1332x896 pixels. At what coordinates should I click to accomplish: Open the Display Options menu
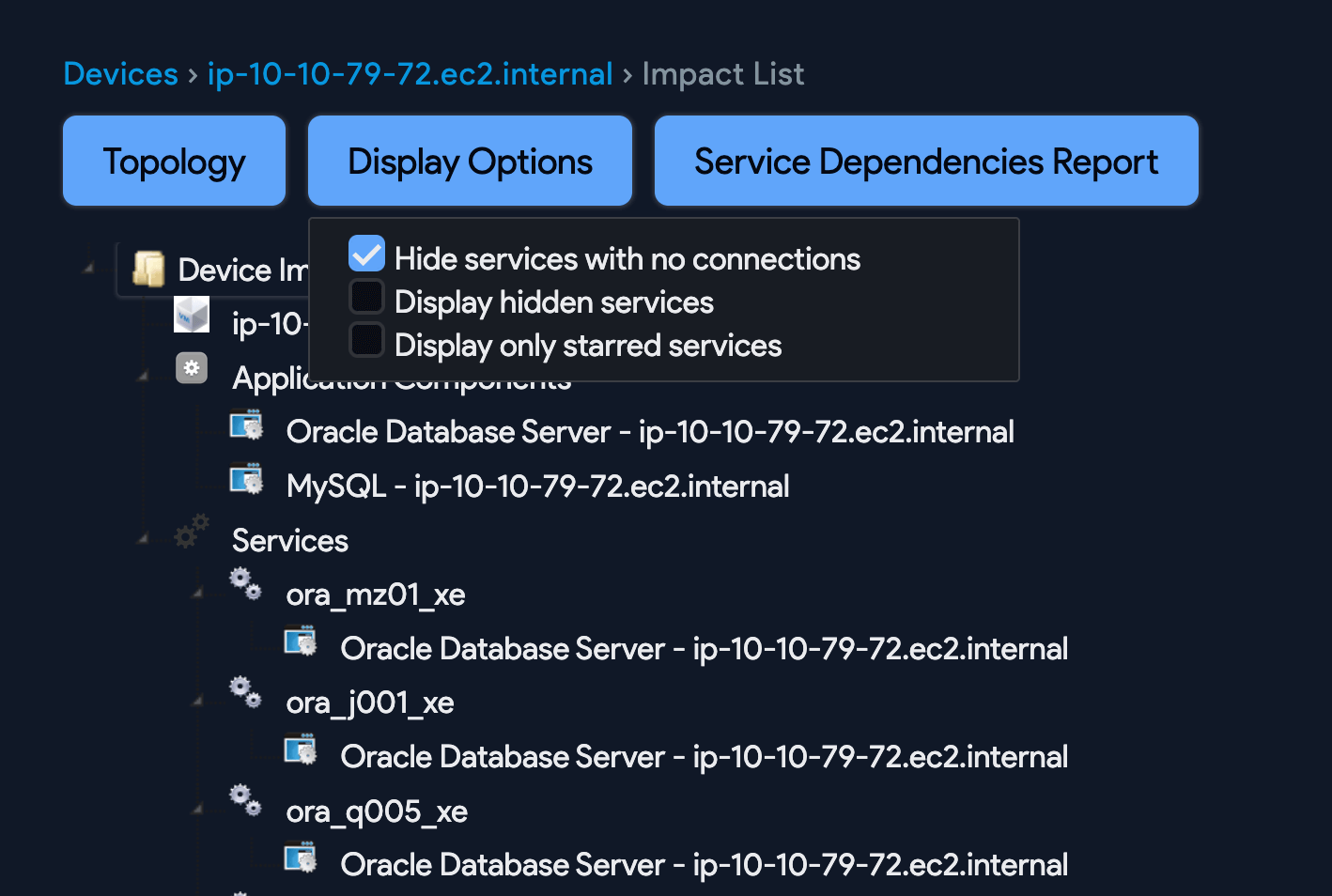[x=470, y=161]
